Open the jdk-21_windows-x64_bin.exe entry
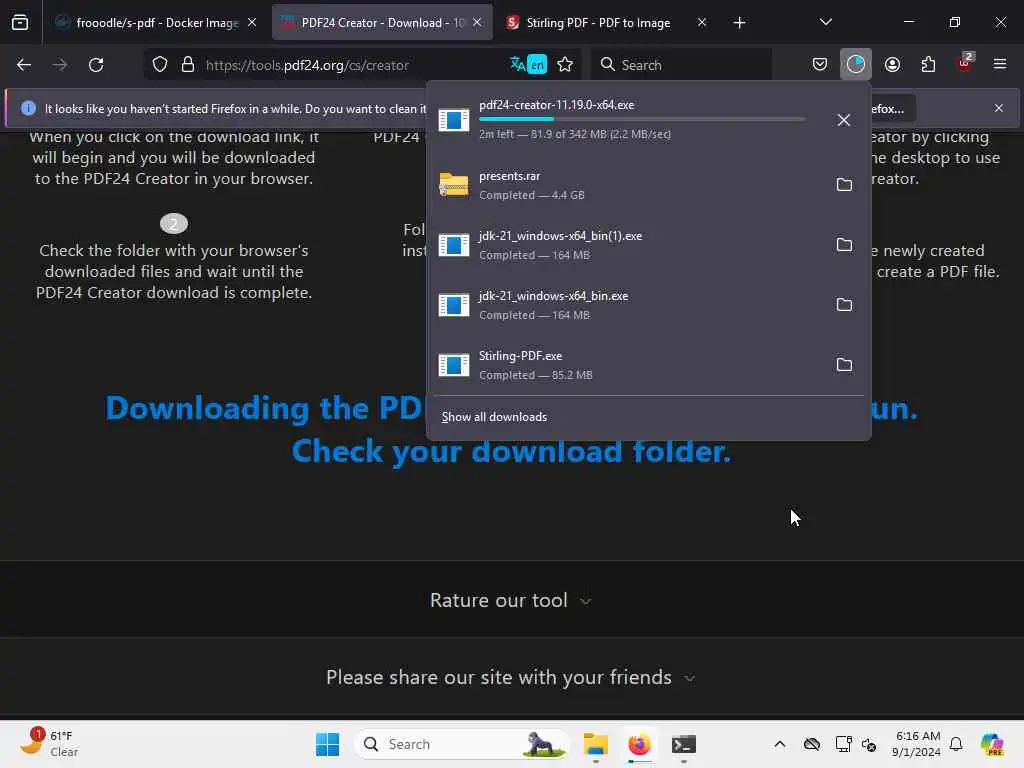This screenshot has width=1024, height=768. point(627,305)
